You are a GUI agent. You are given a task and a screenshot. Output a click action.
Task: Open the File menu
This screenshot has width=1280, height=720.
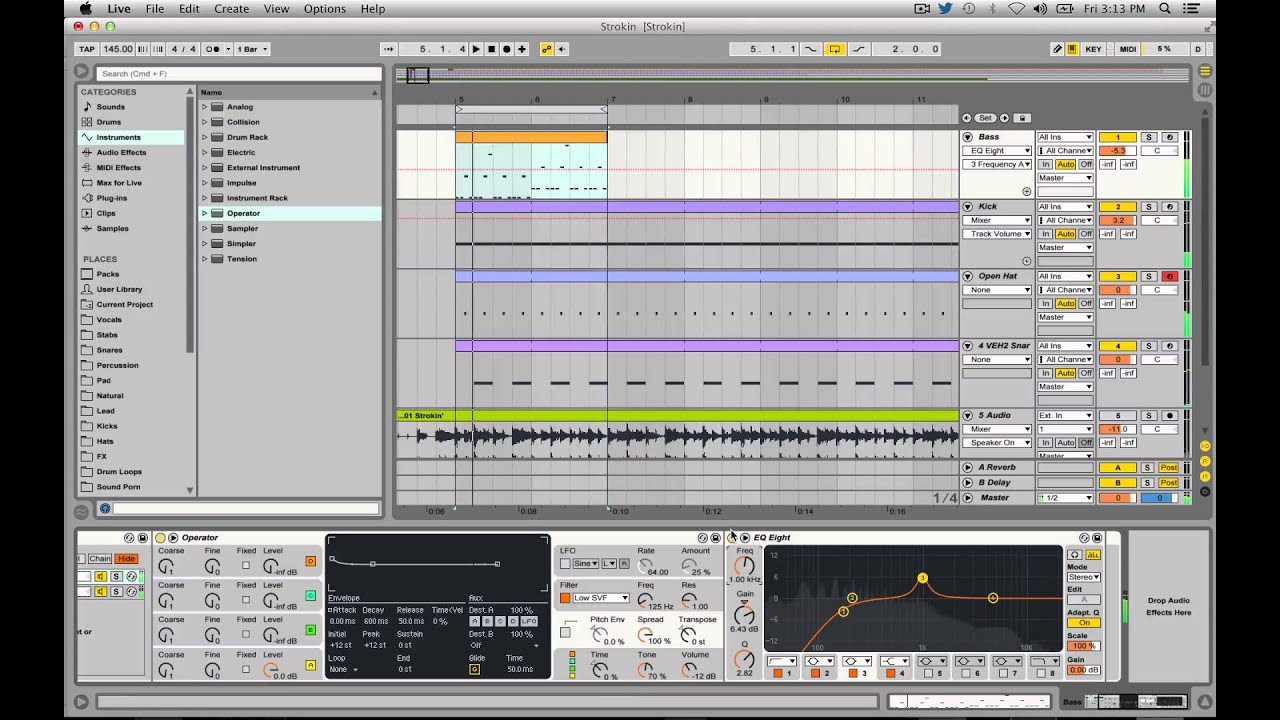pyautogui.click(x=155, y=9)
